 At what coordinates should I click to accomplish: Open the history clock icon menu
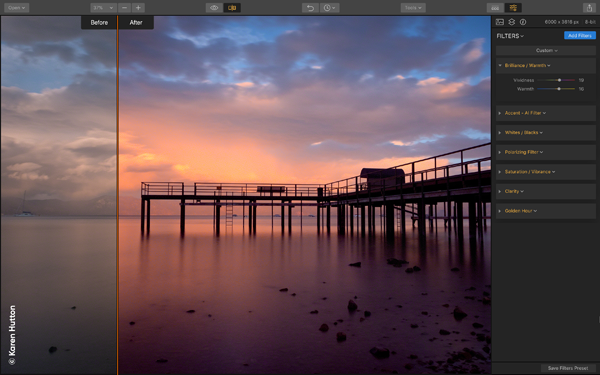[329, 8]
